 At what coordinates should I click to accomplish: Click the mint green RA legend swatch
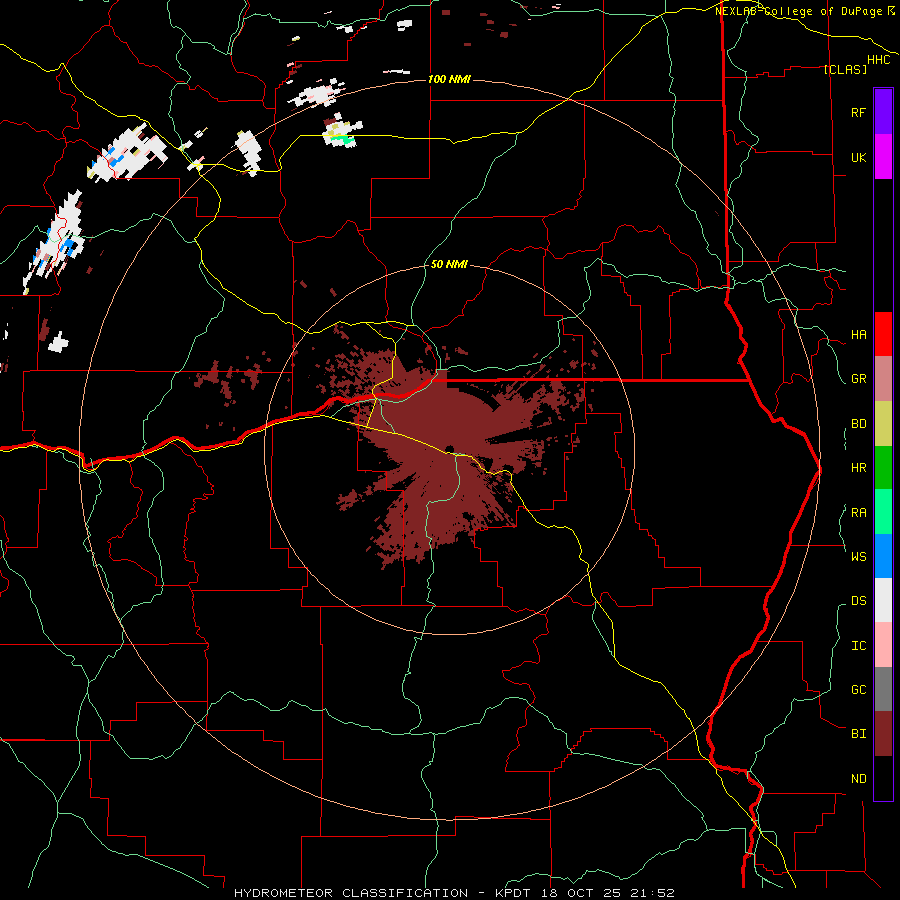tap(883, 512)
